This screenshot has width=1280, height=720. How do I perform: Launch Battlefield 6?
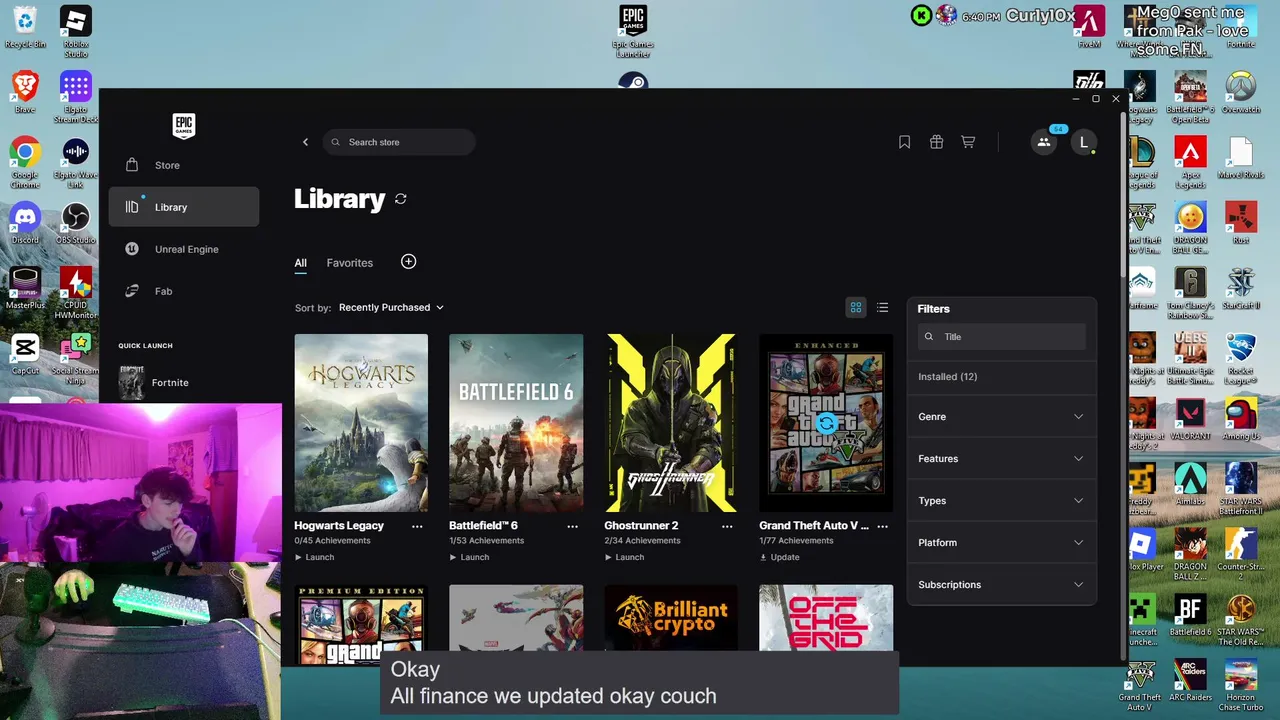click(470, 557)
